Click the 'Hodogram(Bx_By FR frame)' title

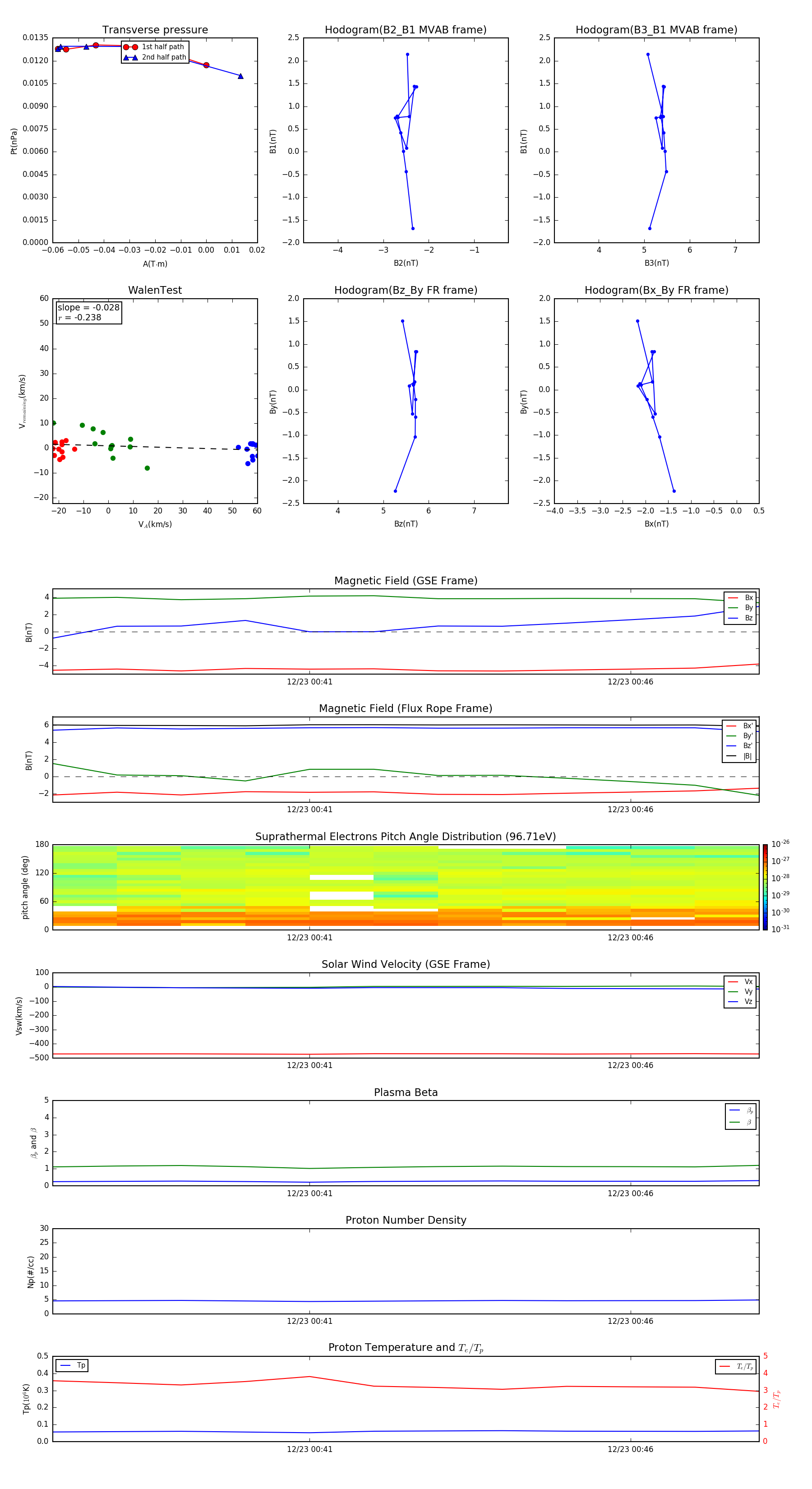656,290
